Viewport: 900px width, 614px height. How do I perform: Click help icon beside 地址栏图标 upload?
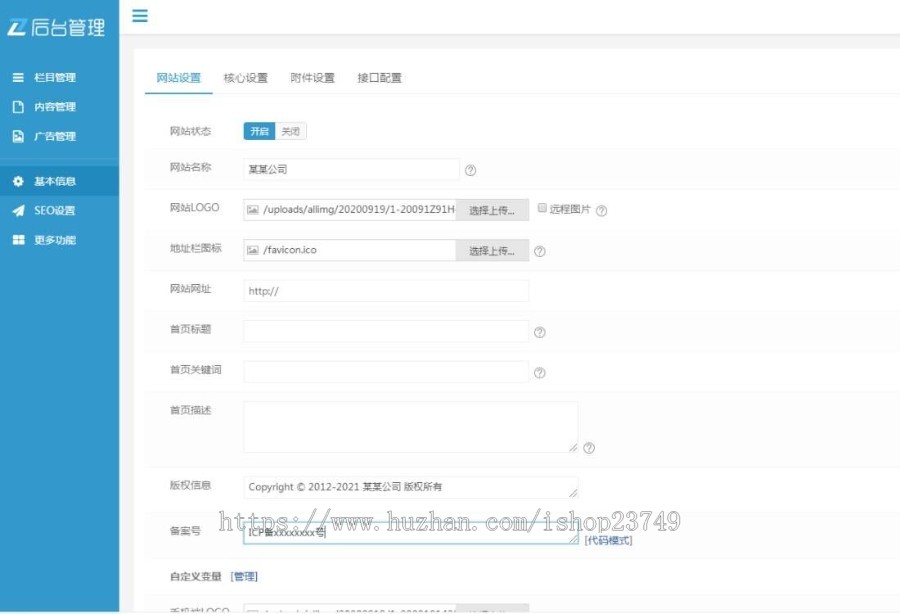pos(540,251)
